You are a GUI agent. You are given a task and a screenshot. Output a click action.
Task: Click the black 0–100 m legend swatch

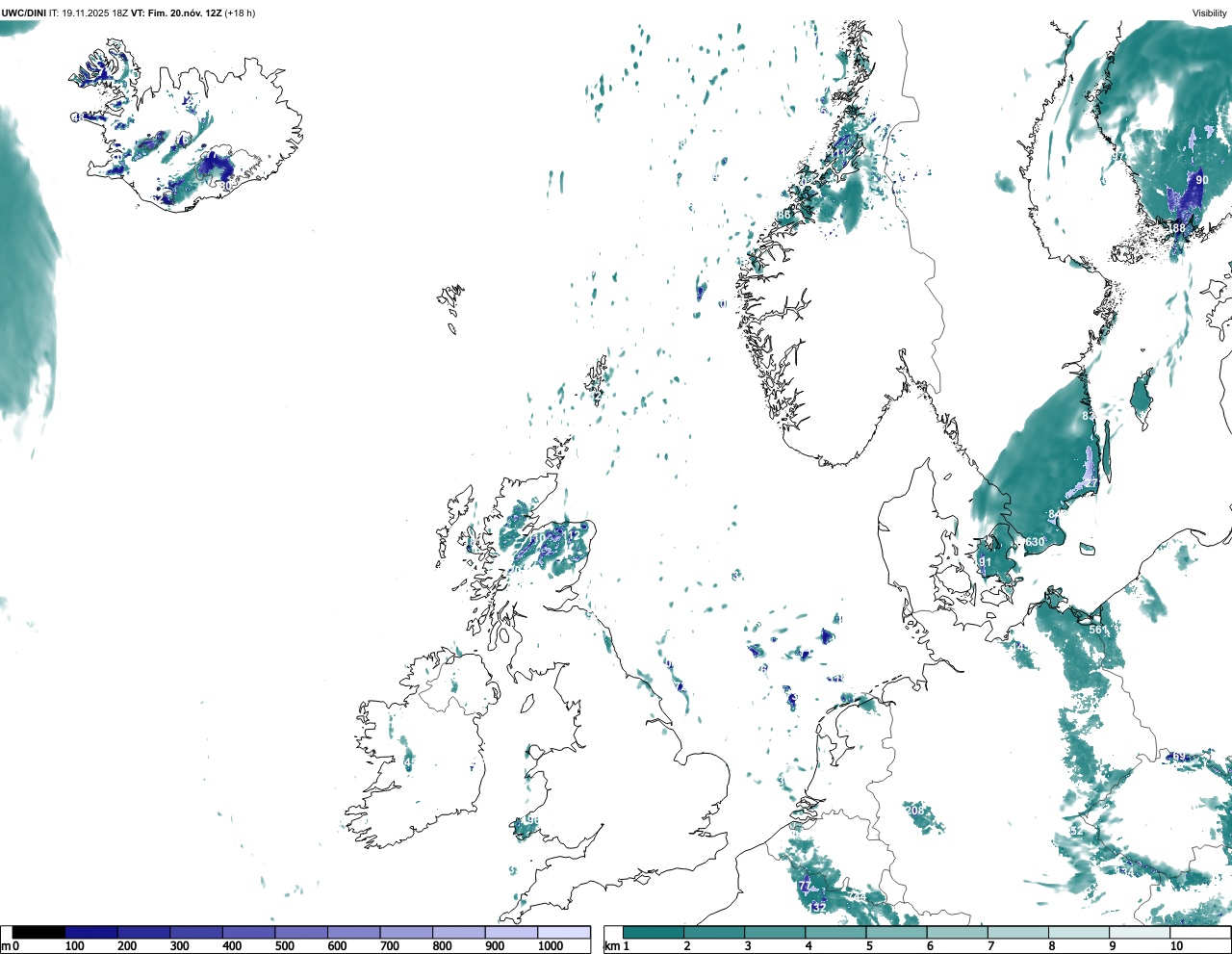39,932
